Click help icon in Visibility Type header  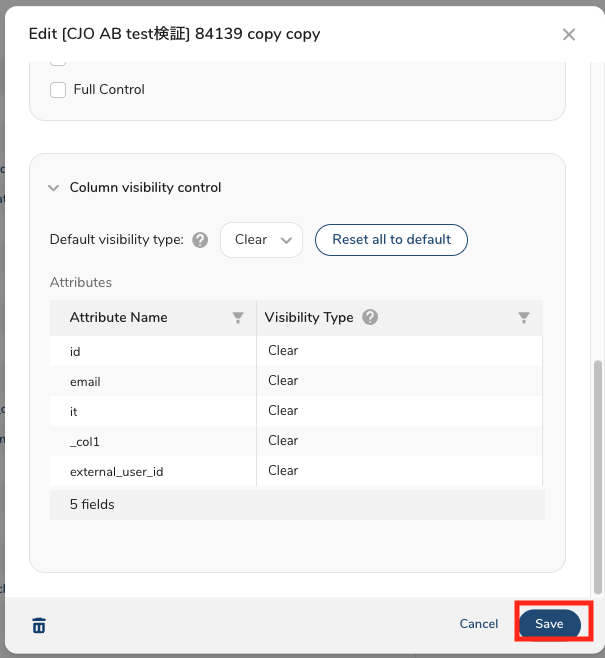370,318
